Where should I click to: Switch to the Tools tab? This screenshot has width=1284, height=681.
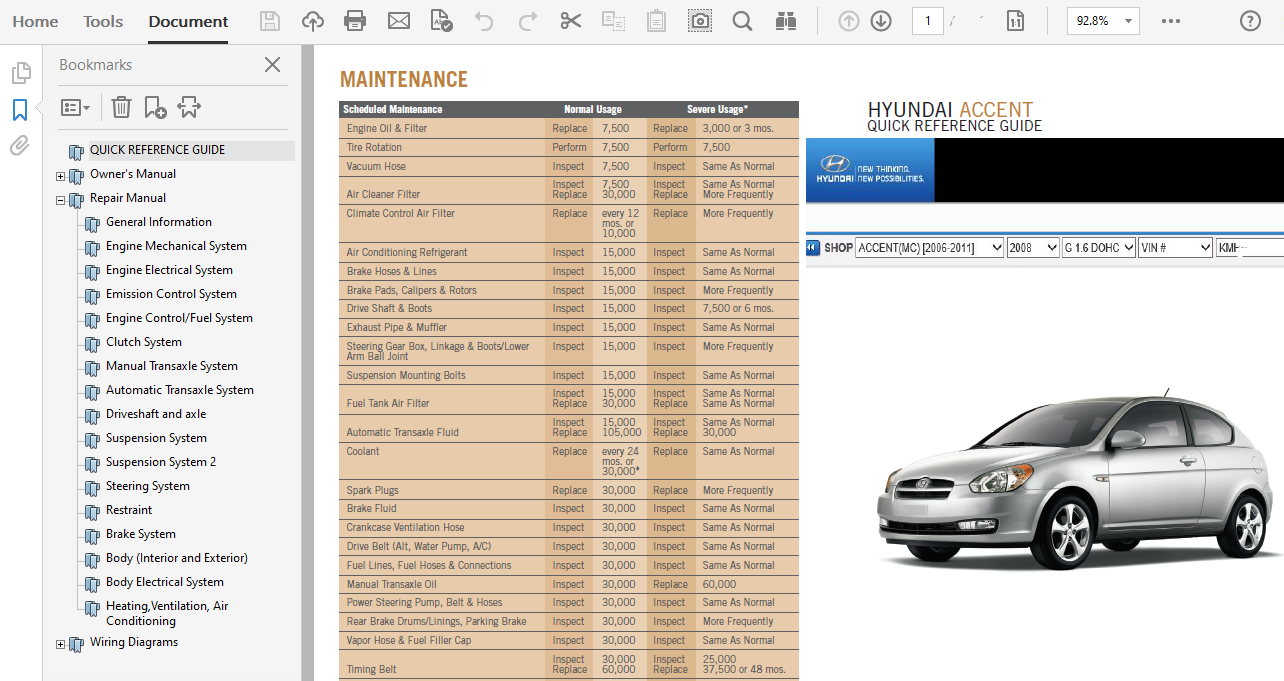102,21
